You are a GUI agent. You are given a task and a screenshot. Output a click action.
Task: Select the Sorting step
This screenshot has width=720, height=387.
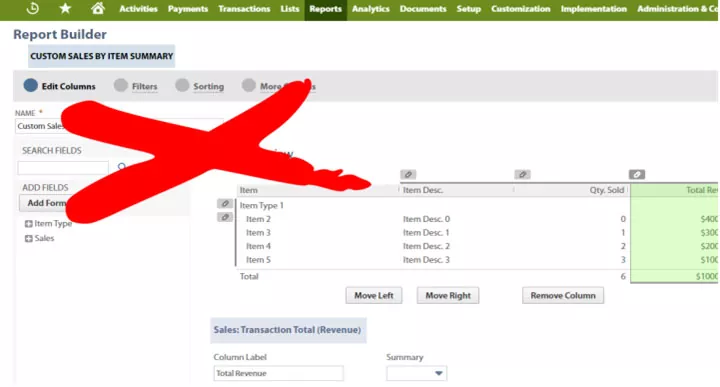pos(200,86)
